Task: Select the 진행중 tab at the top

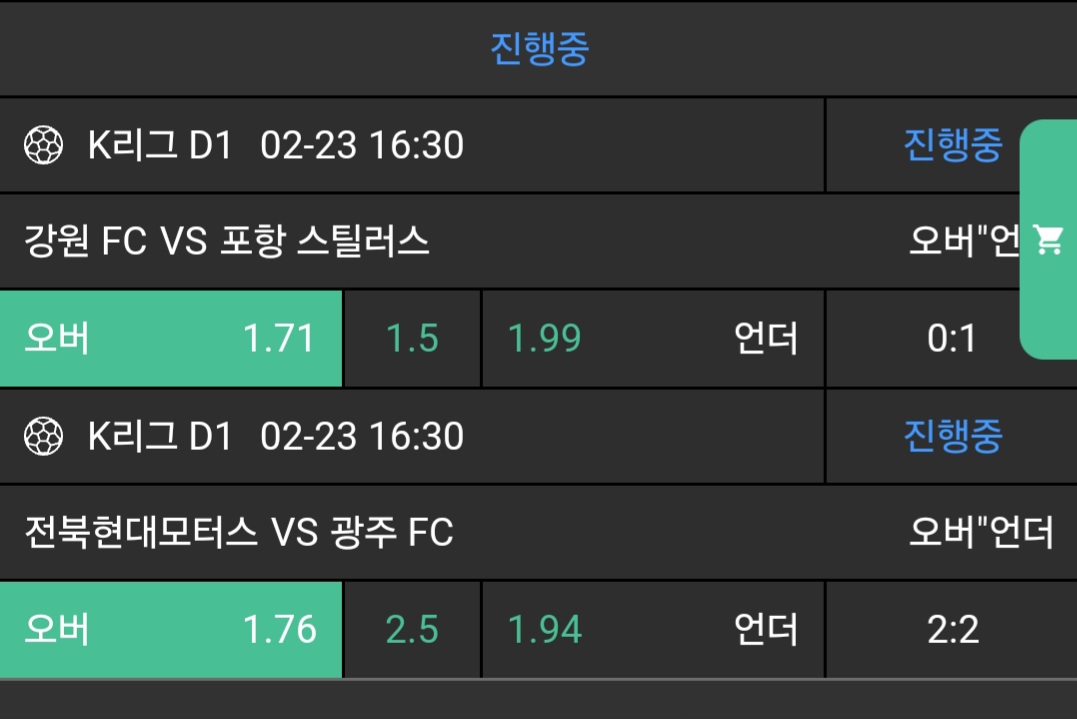Action: coord(539,48)
